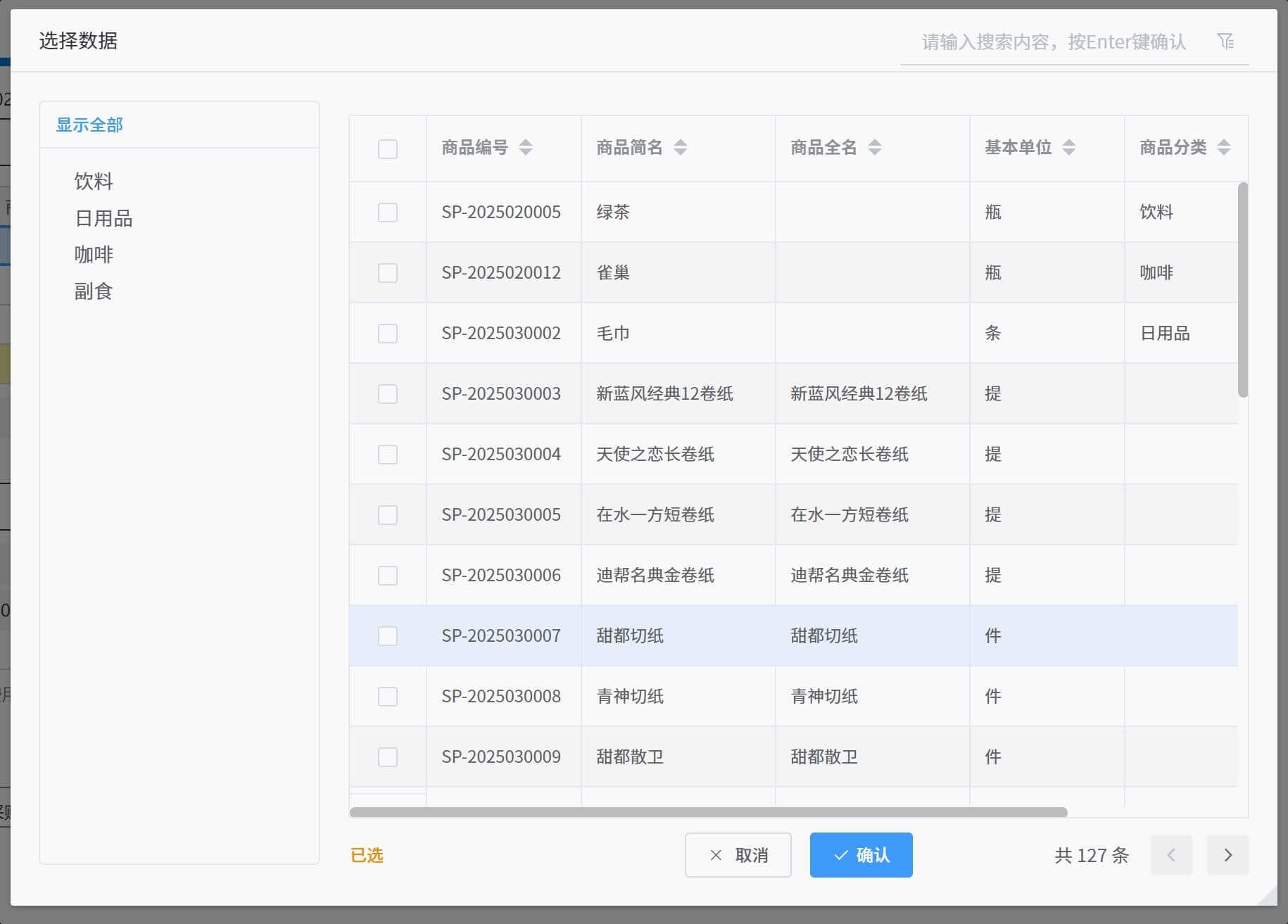Go to previous page arrow

[x=1171, y=855]
